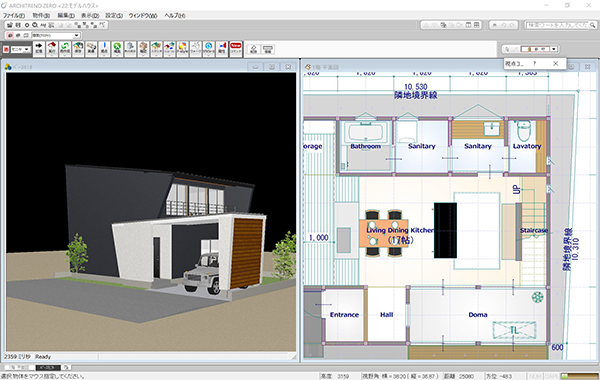This screenshot has height=380, width=600.
Task: Click the question mark help button in viewpoint panel
Action: point(535,64)
